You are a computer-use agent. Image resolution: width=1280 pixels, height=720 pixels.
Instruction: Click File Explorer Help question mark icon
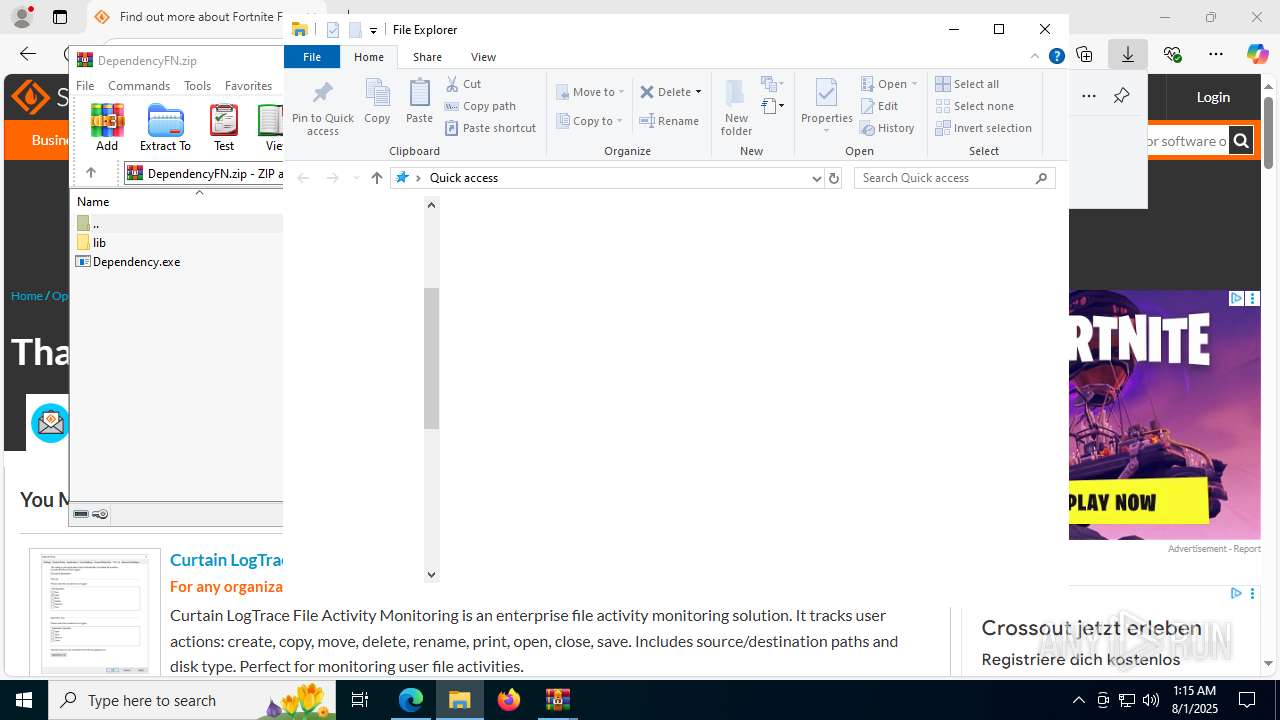click(x=1056, y=57)
